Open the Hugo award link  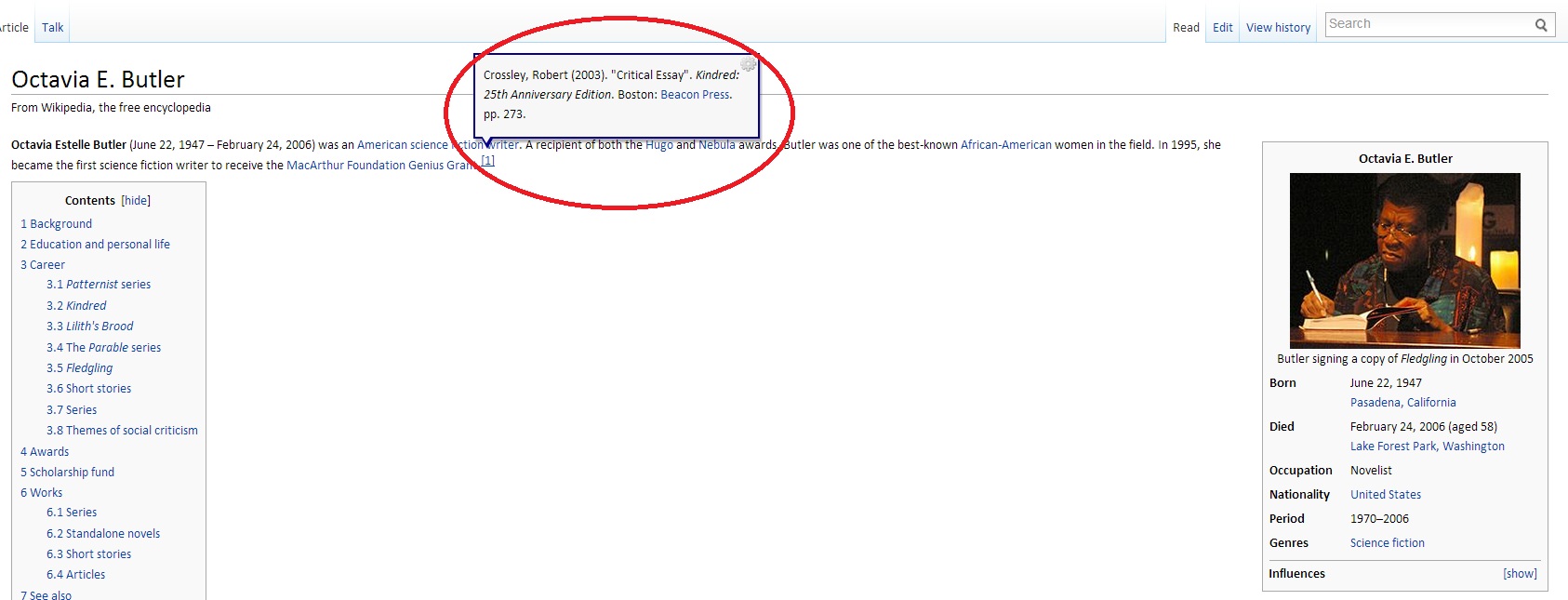658,145
